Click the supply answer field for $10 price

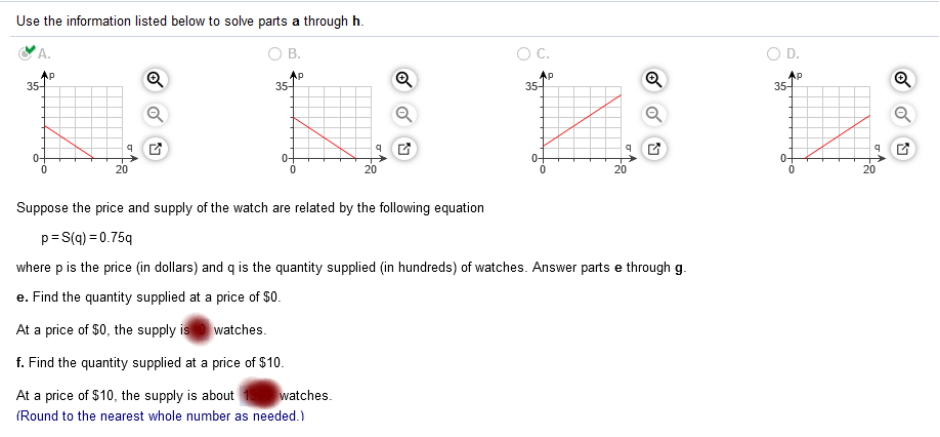pos(259,396)
